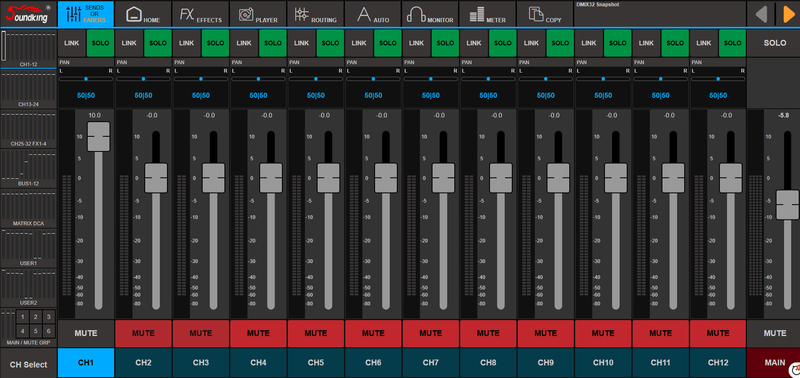Unmute channel CH11
This screenshot has height=378, width=800.
pyautogui.click(x=660, y=333)
